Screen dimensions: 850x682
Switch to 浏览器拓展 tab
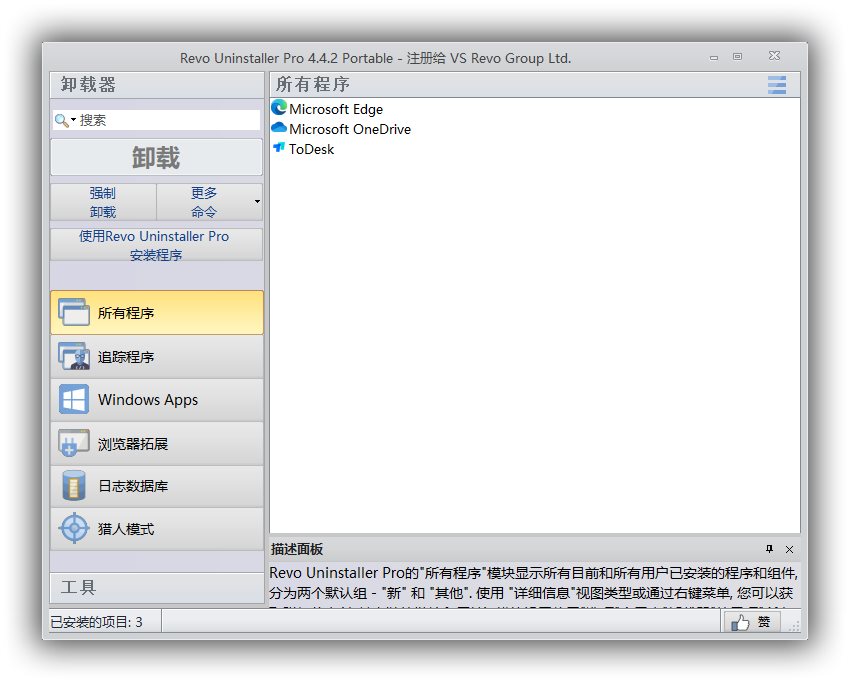(x=157, y=443)
